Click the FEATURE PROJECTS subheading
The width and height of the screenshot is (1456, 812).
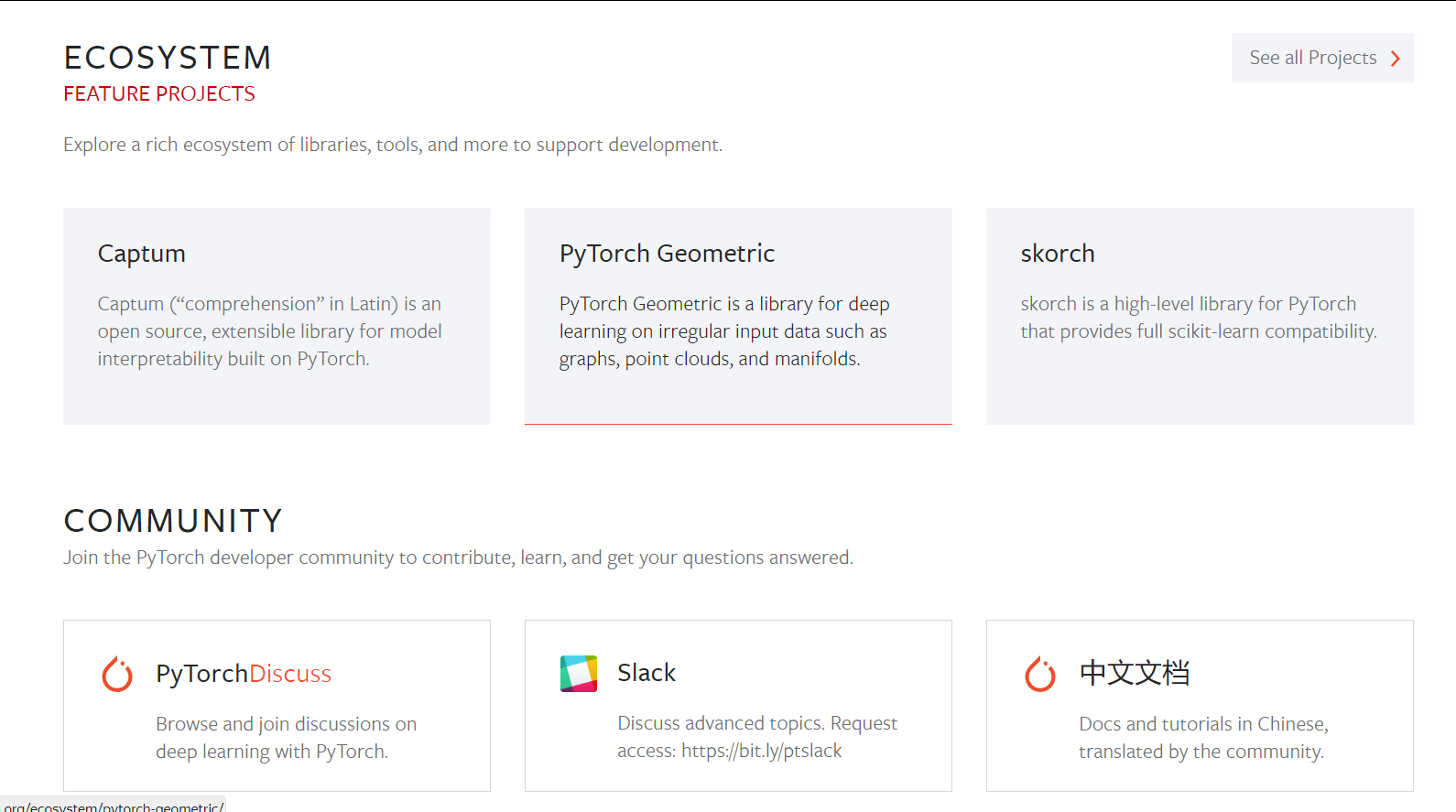(x=159, y=94)
